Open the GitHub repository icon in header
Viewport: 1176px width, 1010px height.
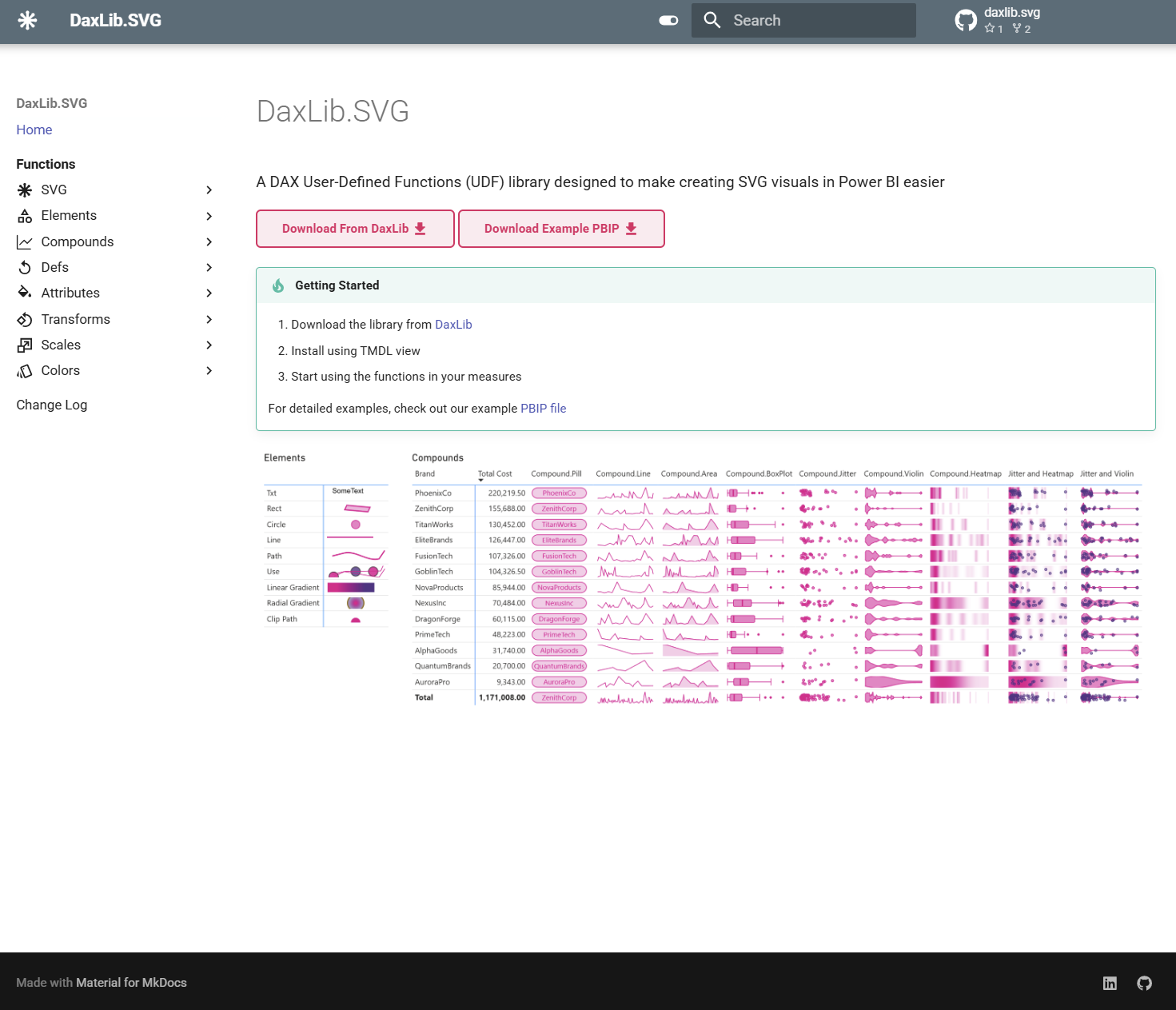(966, 21)
